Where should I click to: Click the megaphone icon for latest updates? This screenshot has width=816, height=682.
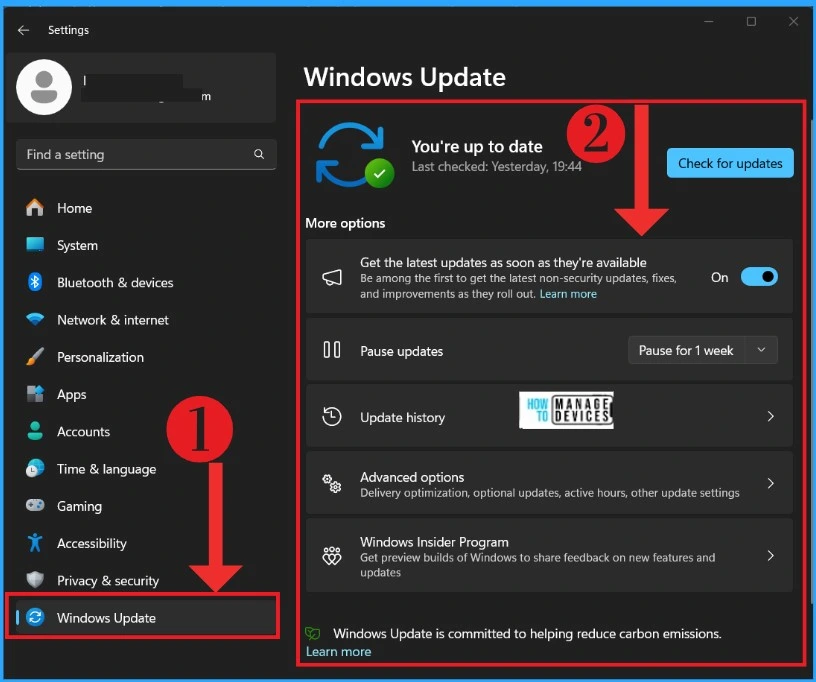coord(332,277)
